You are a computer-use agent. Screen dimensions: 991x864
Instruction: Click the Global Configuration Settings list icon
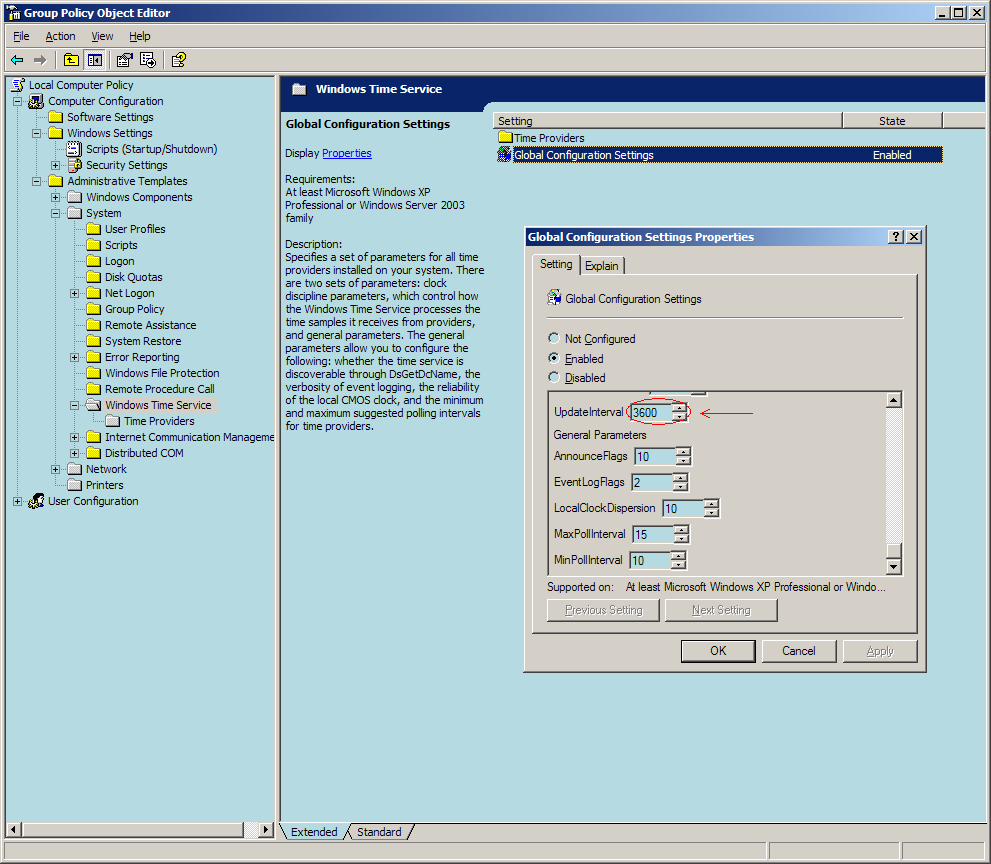pyautogui.click(x=505, y=155)
